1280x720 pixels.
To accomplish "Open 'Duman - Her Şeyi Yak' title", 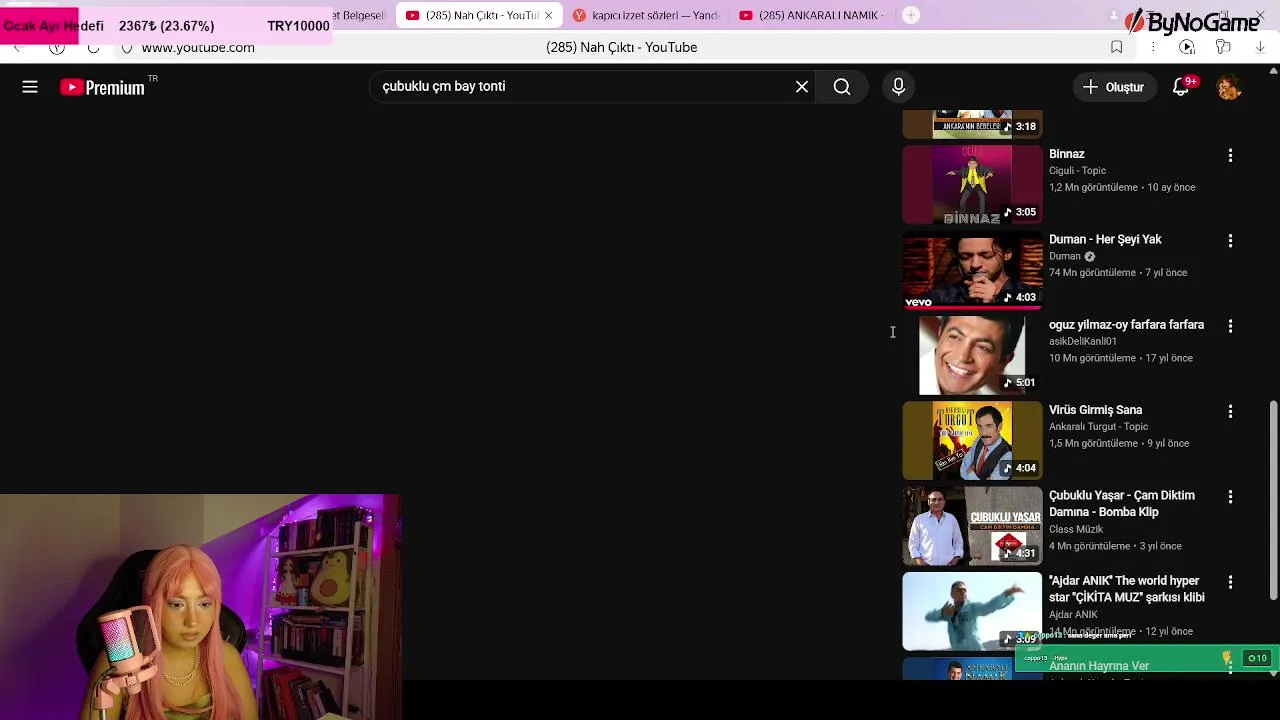I will coord(1105,239).
